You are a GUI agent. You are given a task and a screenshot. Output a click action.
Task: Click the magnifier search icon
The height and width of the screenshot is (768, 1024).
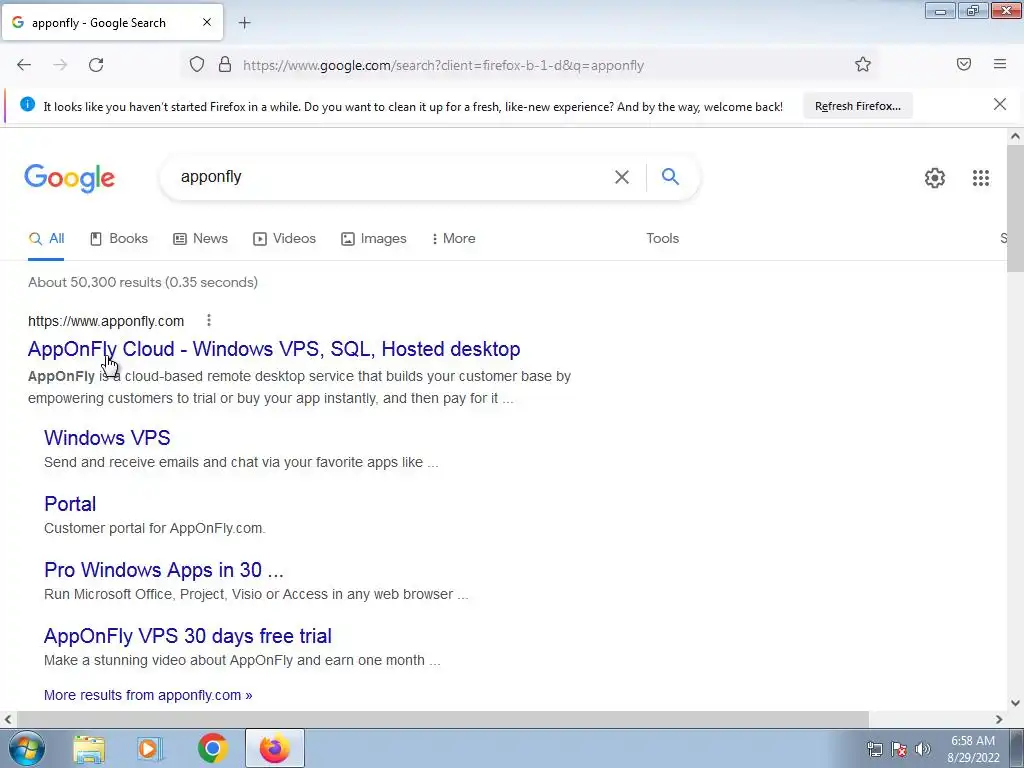click(670, 176)
